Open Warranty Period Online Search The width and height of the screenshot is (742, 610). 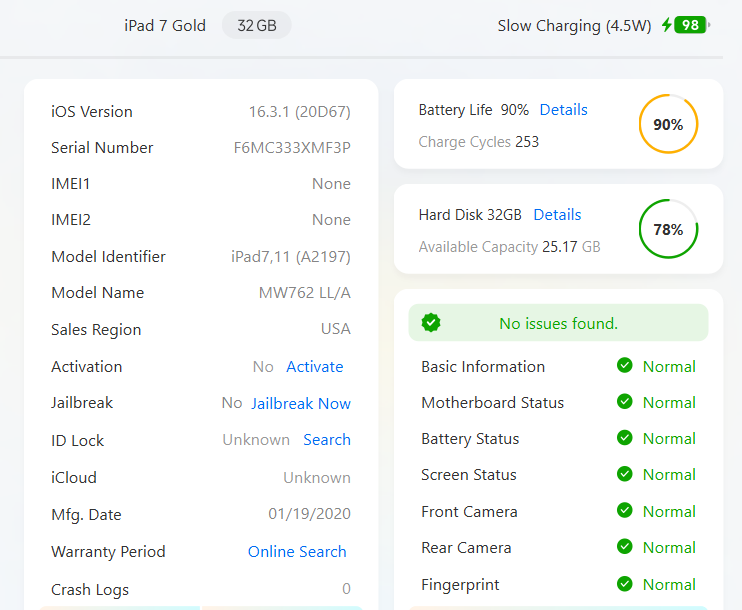tap(297, 552)
